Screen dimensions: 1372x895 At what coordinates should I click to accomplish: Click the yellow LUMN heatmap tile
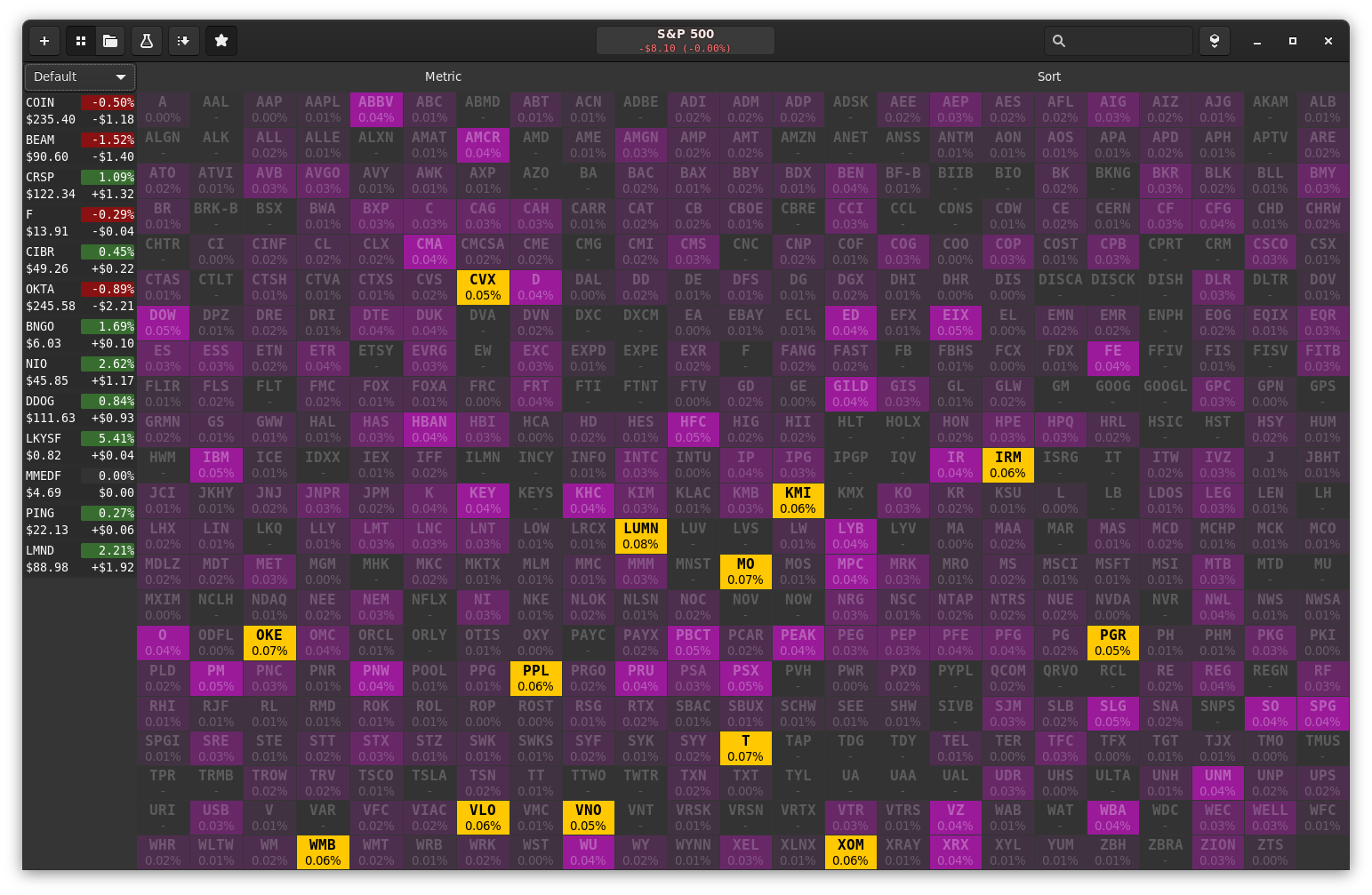click(640, 536)
